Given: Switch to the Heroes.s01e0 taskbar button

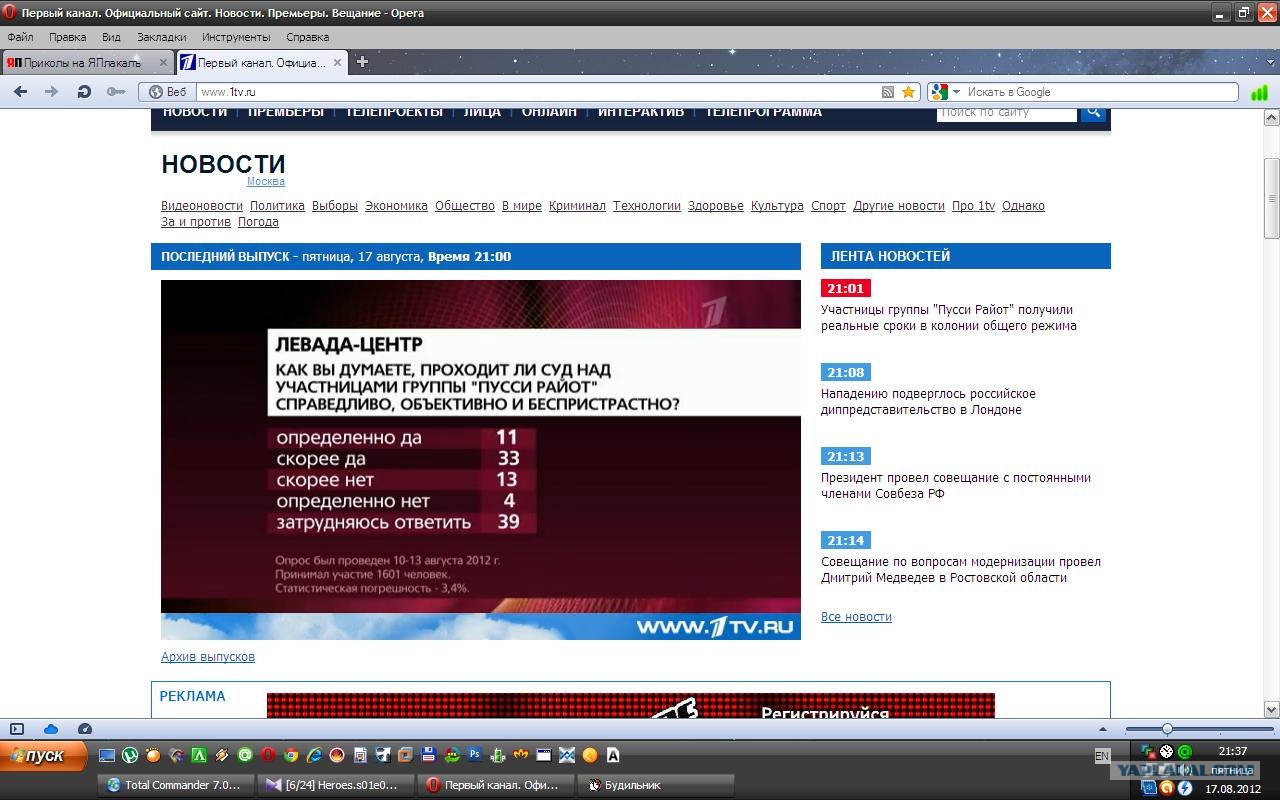Looking at the screenshot, I should [336, 785].
